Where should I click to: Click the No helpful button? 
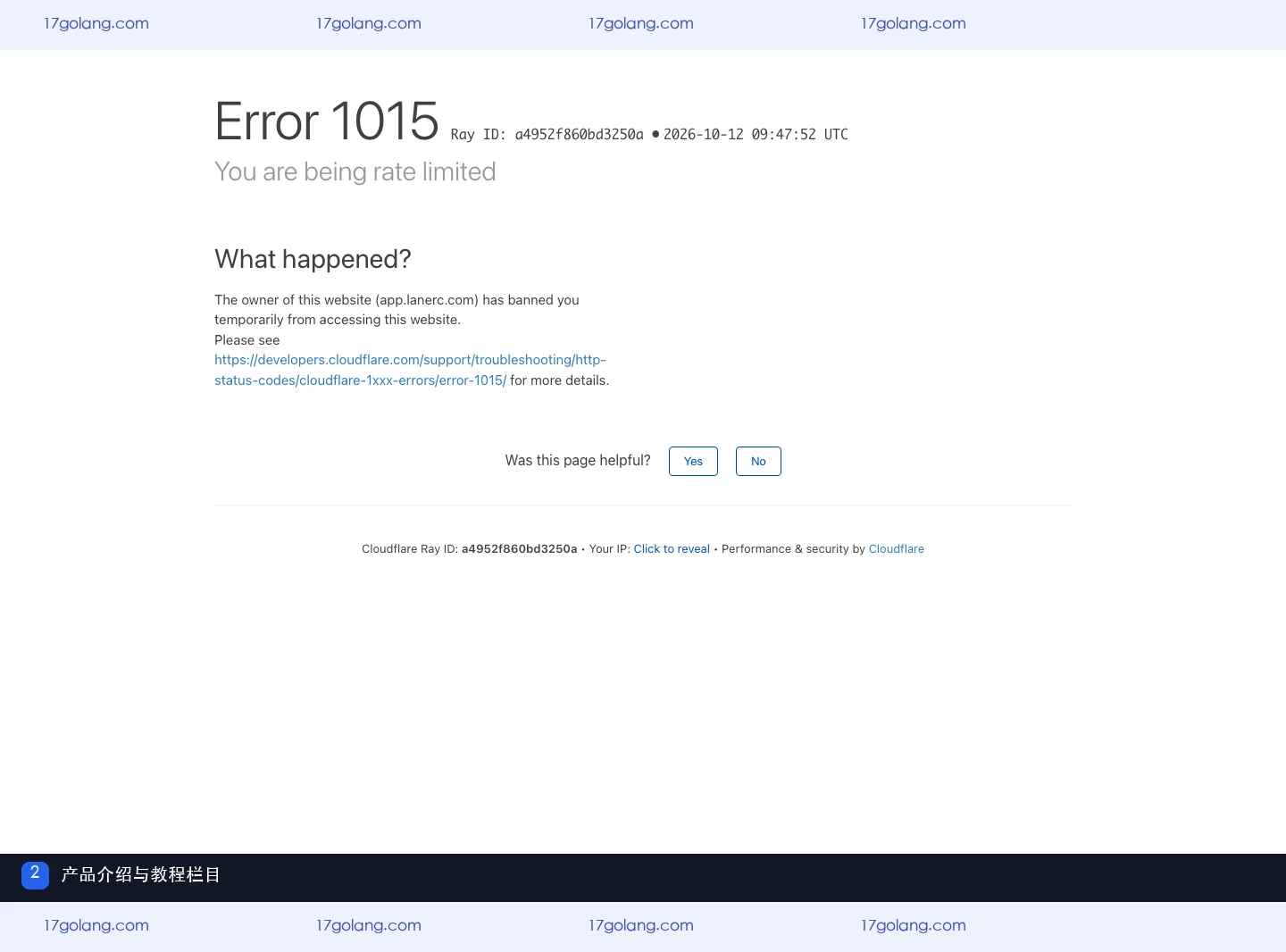pyautogui.click(x=758, y=461)
